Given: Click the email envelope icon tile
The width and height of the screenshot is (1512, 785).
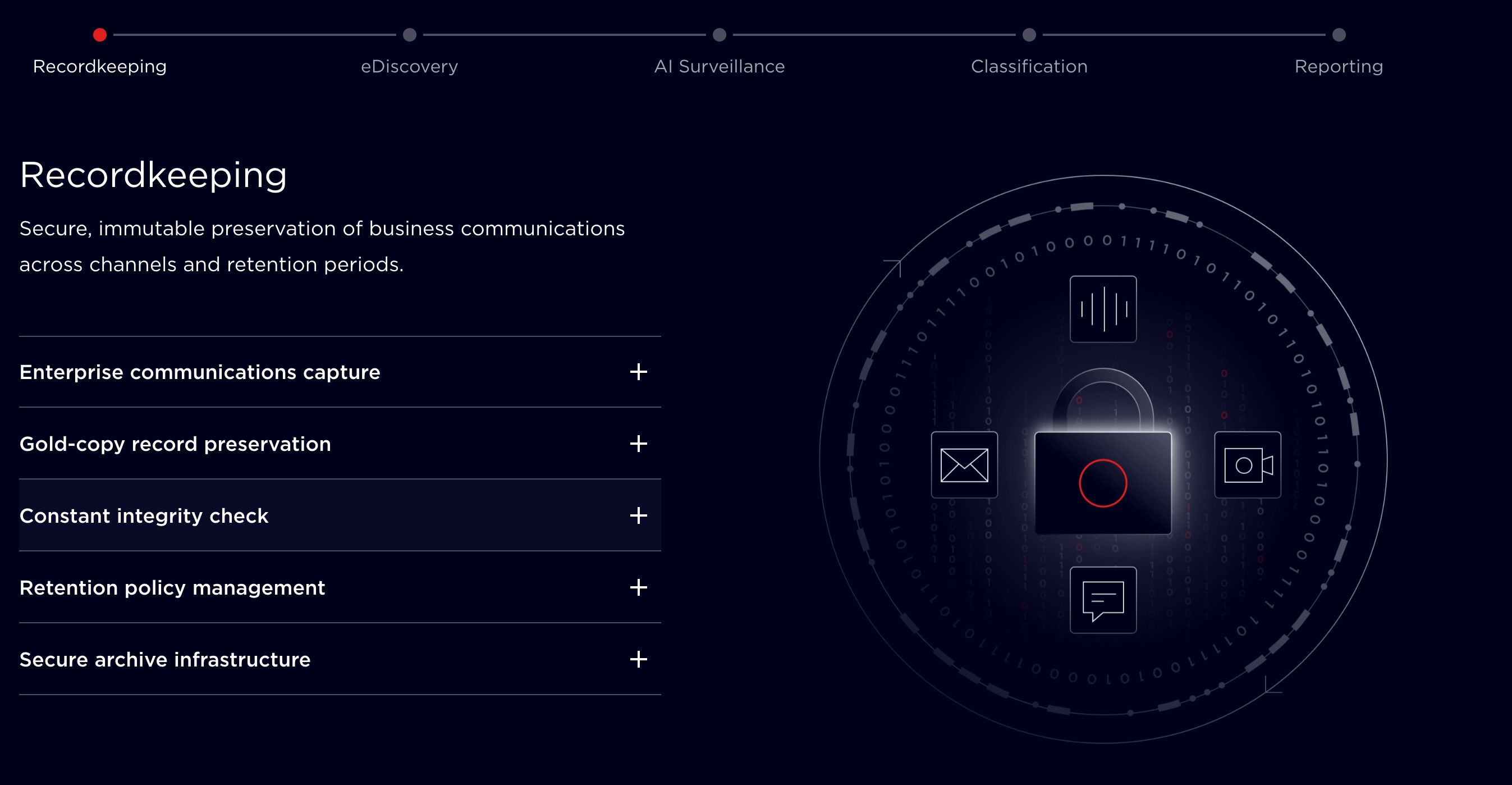Looking at the screenshot, I should [x=964, y=464].
